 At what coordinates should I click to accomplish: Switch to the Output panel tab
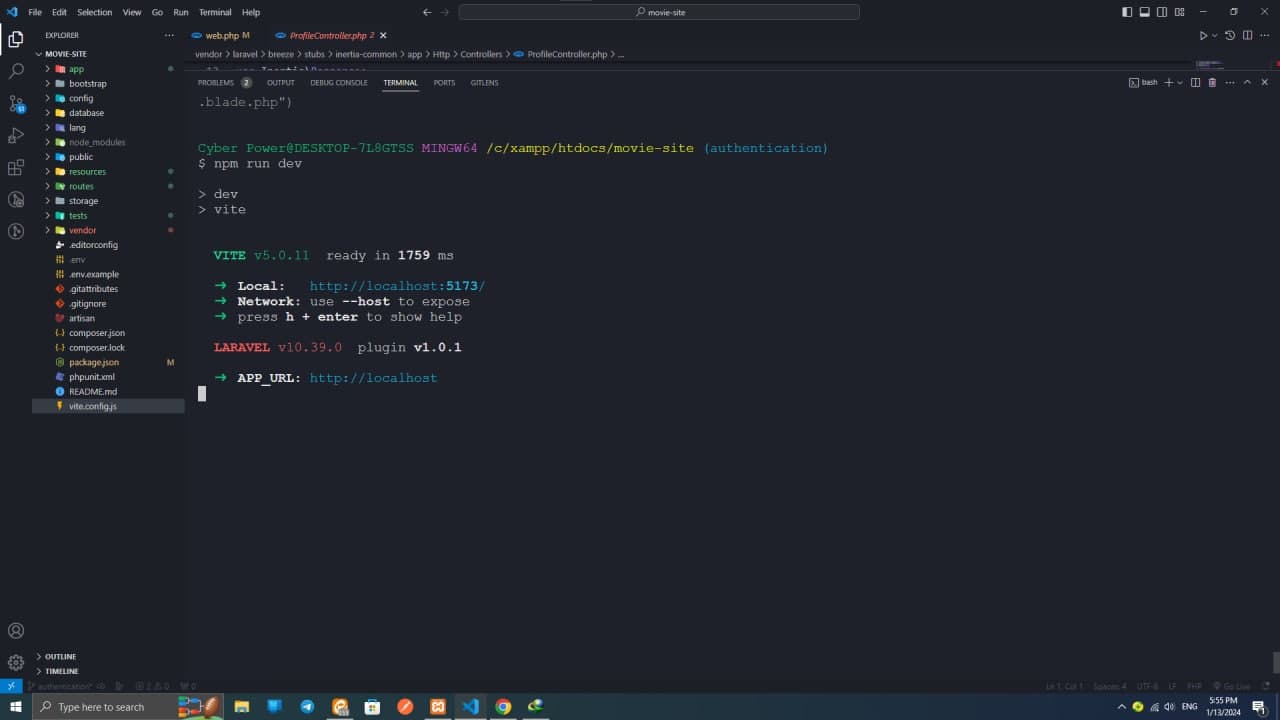click(x=281, y=82)
